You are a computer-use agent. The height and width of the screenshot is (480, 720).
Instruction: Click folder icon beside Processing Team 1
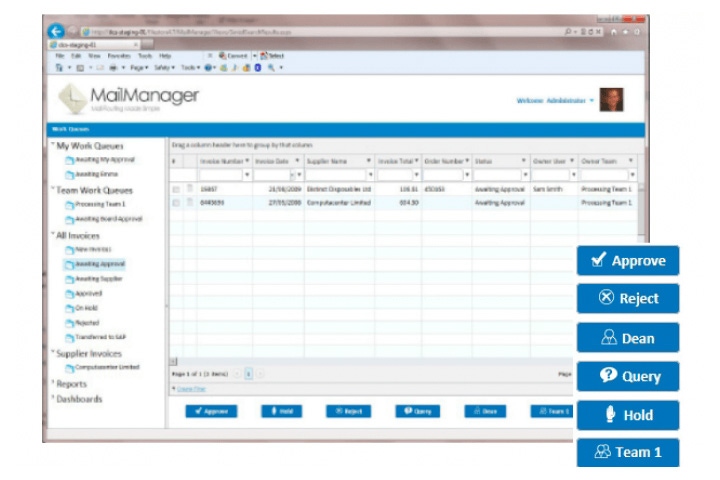pyautogui.click(x=69, y=205)
